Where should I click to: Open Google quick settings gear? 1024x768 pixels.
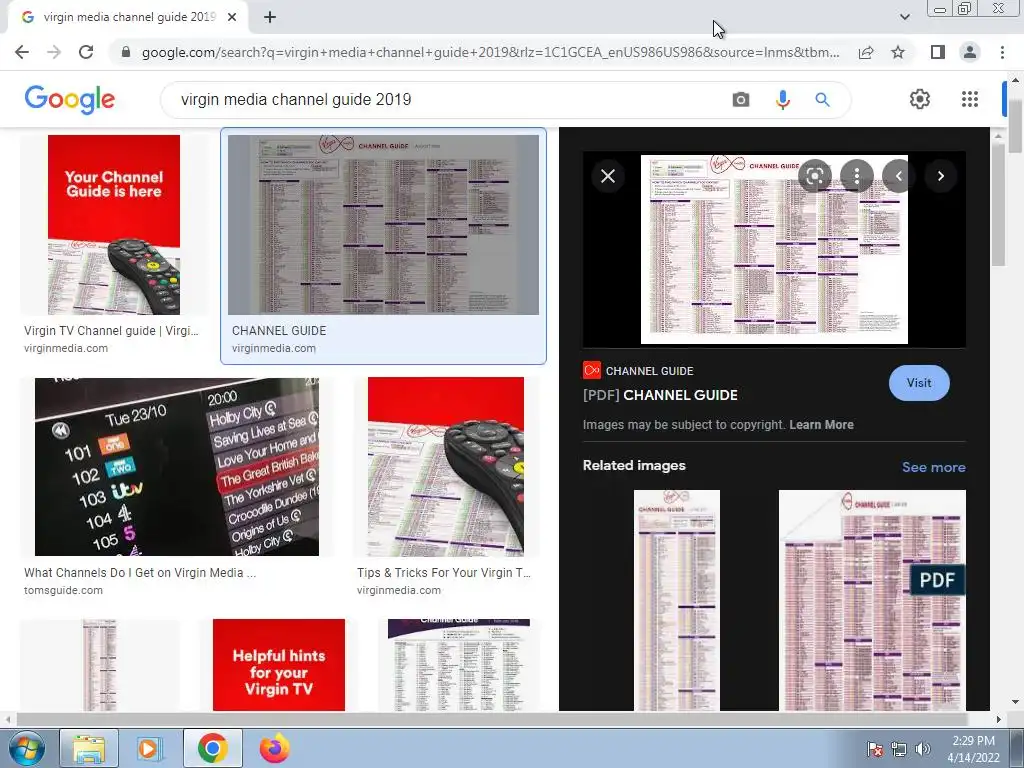coord(920,99)
